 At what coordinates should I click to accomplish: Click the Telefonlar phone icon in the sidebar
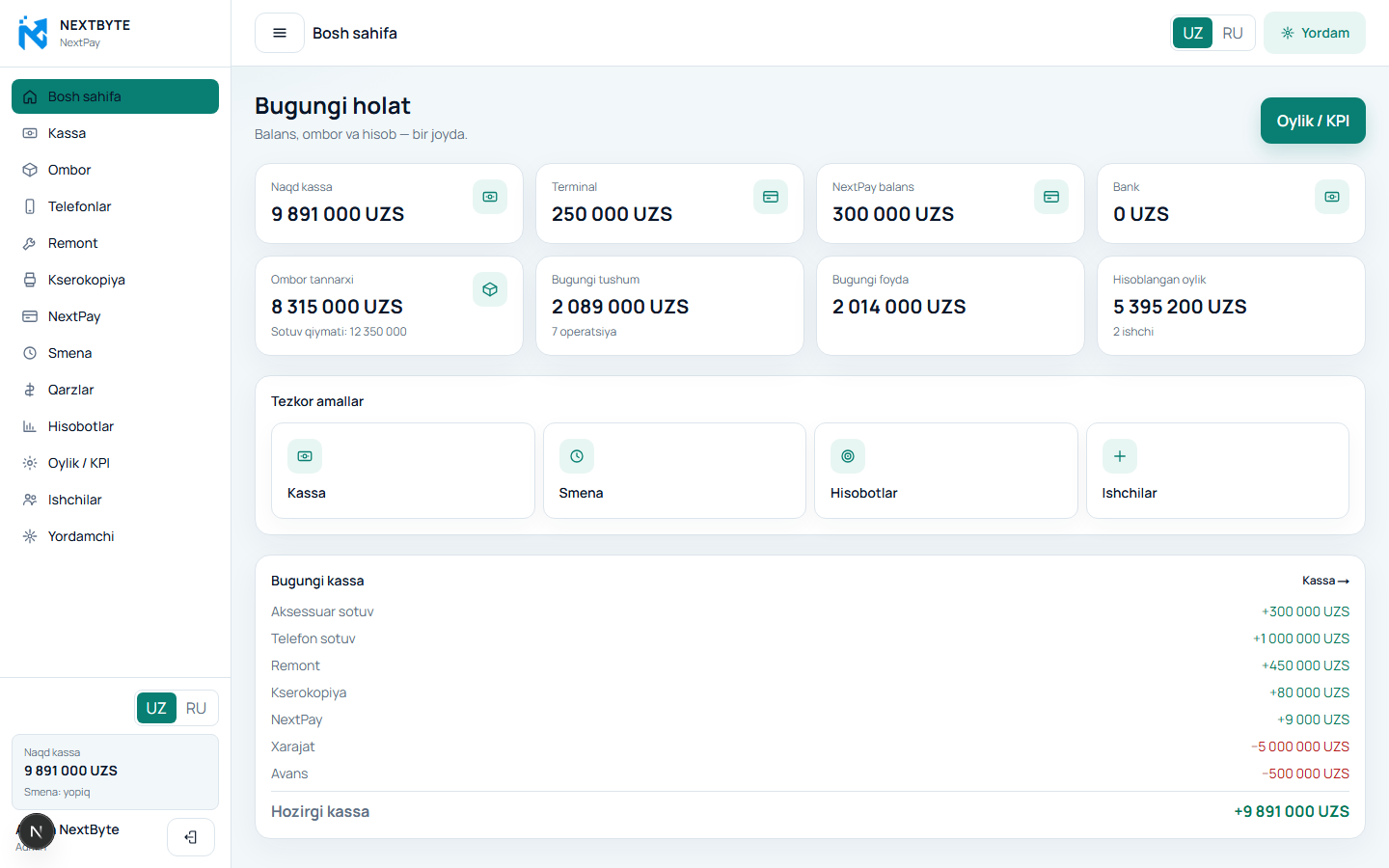point(30,206)
